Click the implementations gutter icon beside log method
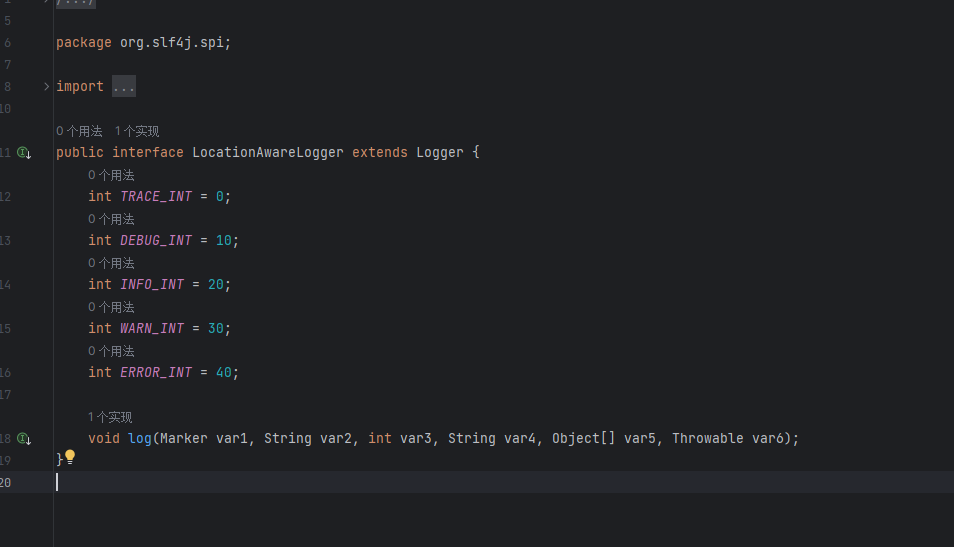 [x=23, y=439]
